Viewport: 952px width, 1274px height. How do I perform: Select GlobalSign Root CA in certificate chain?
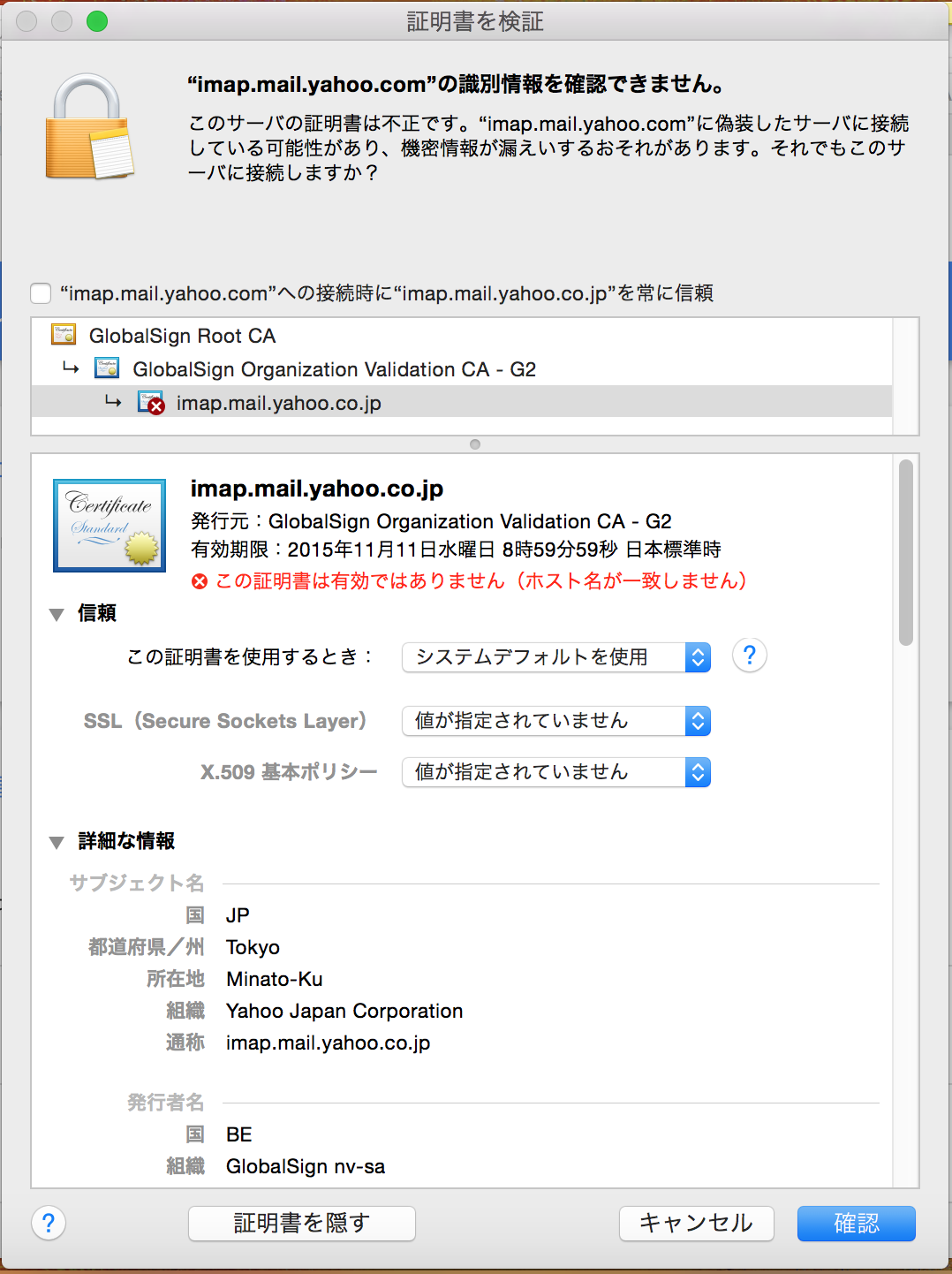pyautogui.click(x=462, y=336)
